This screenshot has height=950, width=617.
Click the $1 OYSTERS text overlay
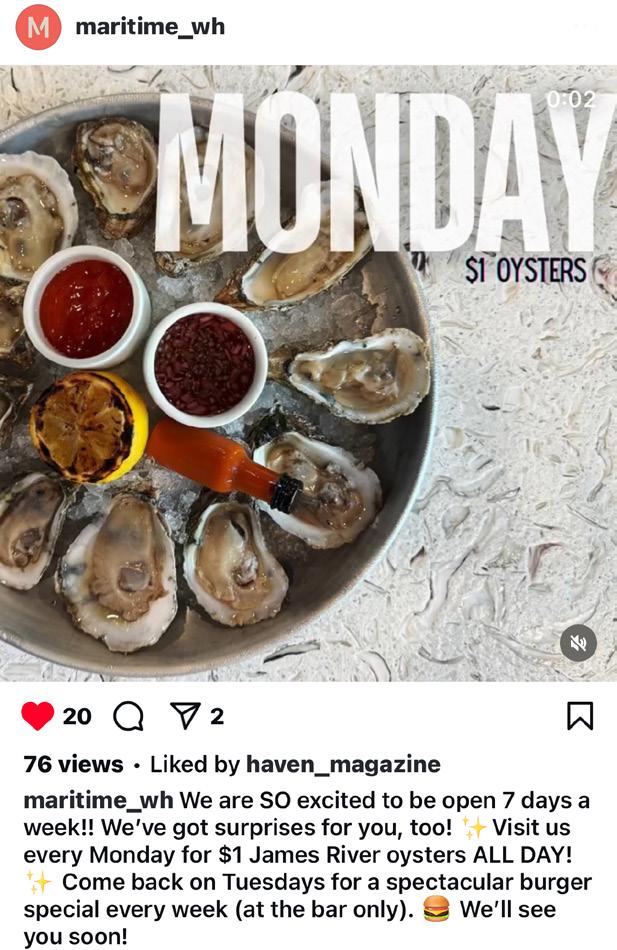[x=525, y=270]
